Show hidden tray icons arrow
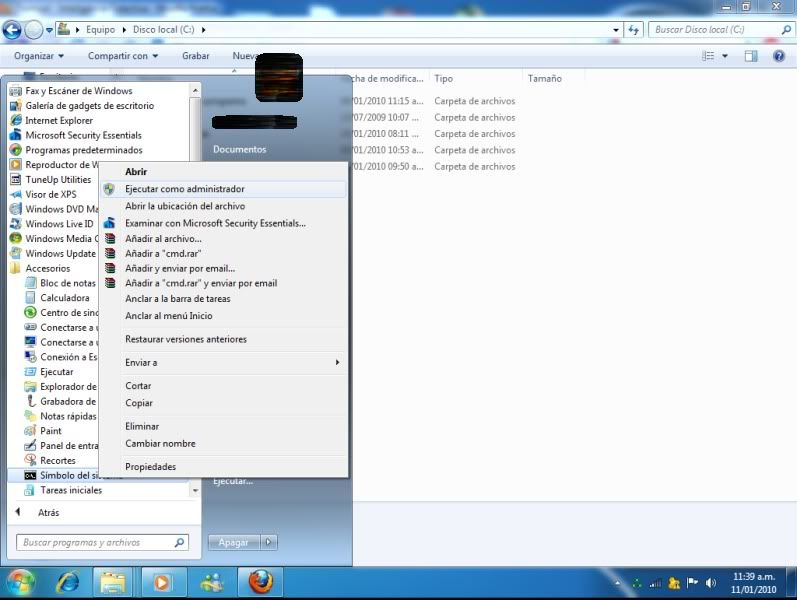 [x=617, y=583]
